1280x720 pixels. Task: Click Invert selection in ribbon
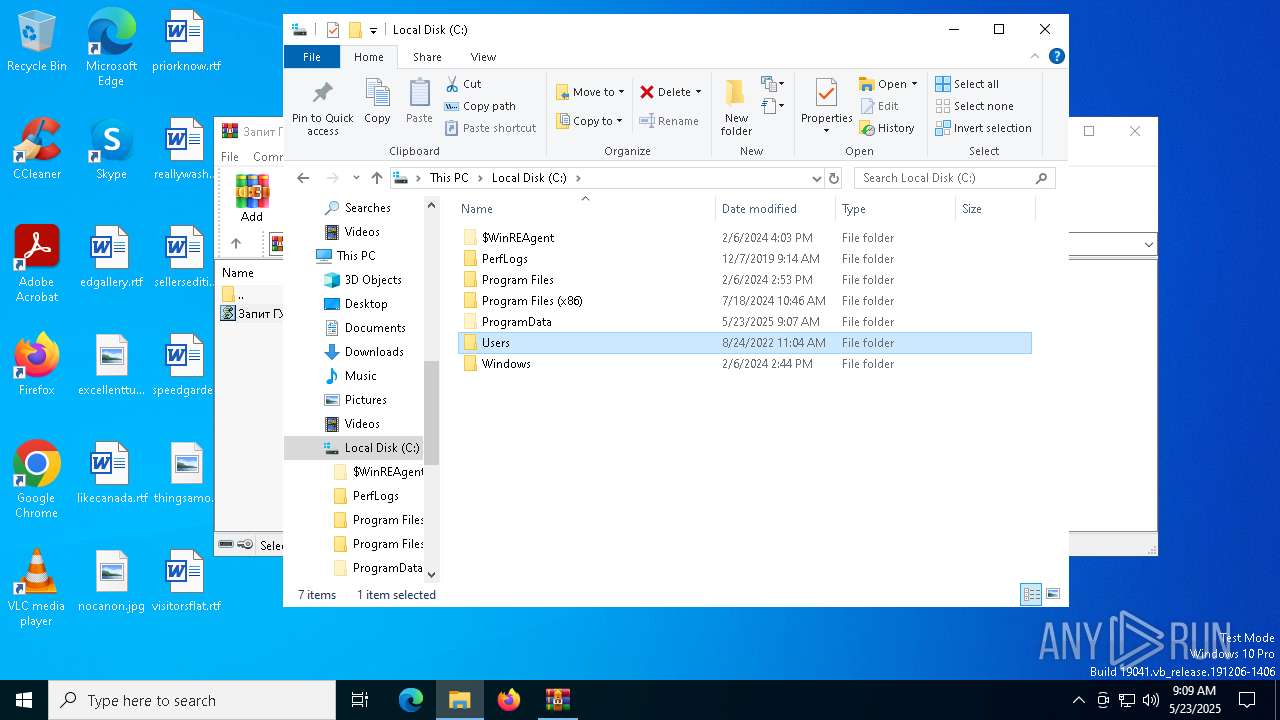pyautogui.click(x=983, y=128)
